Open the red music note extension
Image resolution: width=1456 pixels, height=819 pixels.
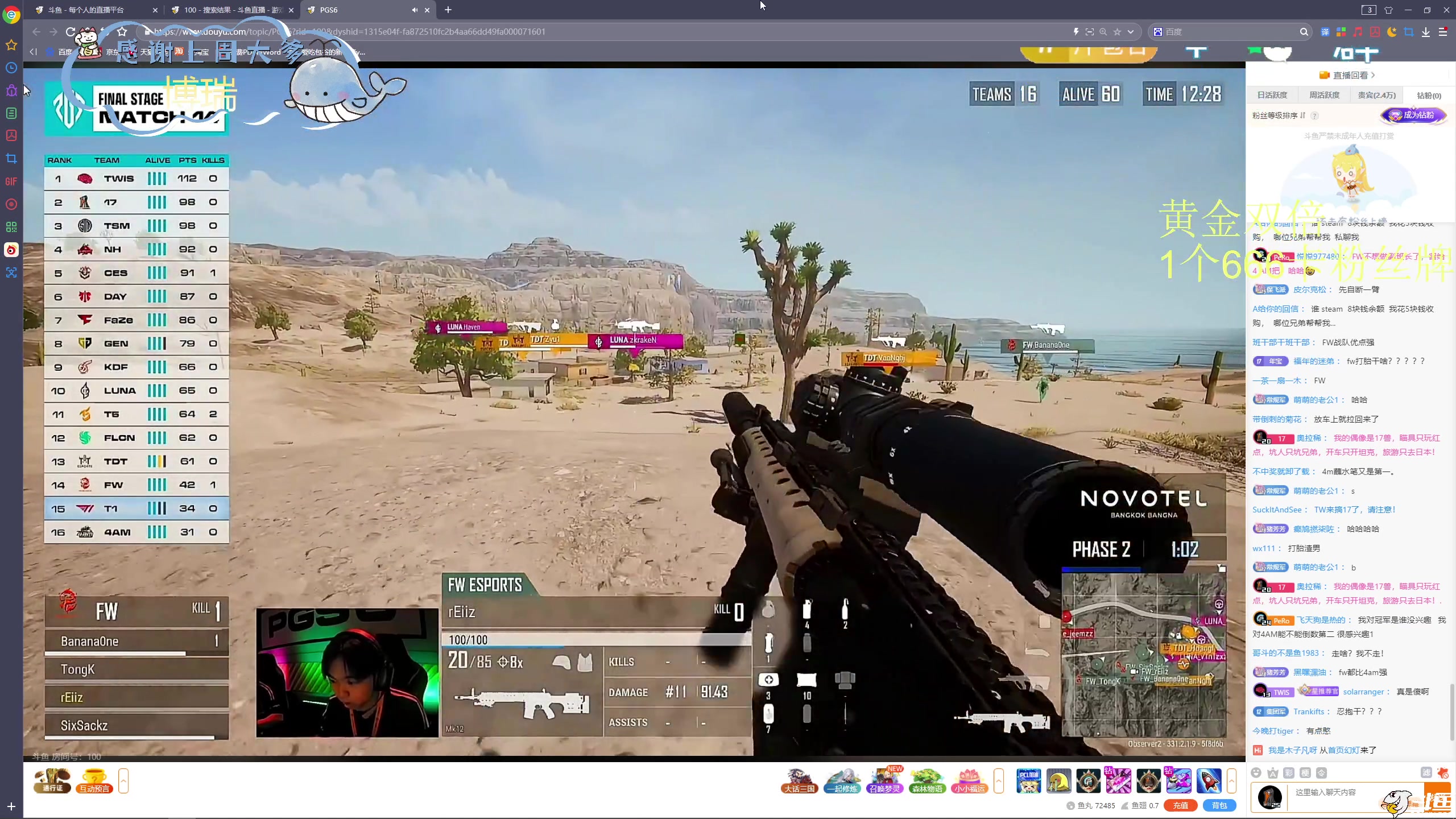[x=1358, y=32]
